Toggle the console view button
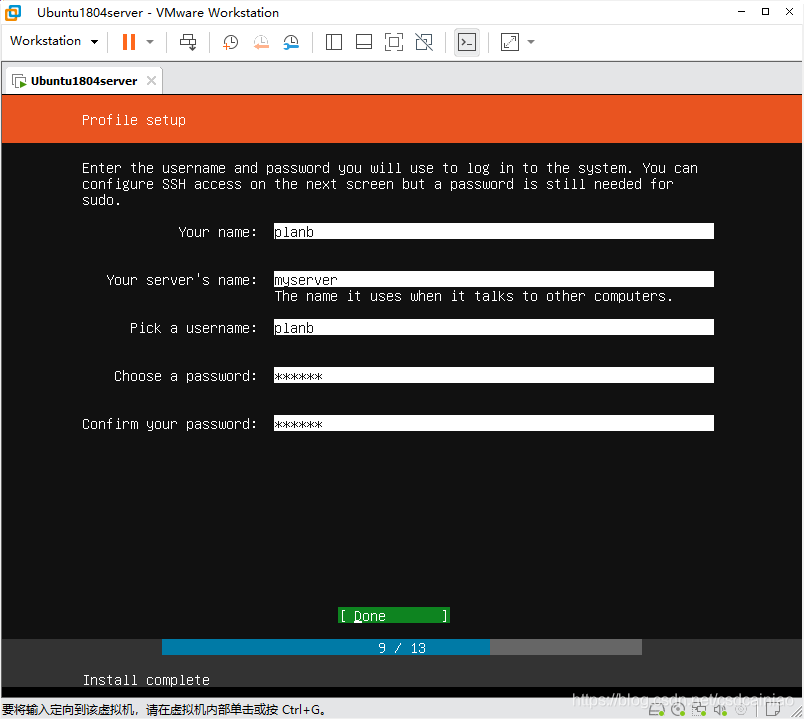Image resolution: width=804 pixels, height=719 pixels. point(467,42)
